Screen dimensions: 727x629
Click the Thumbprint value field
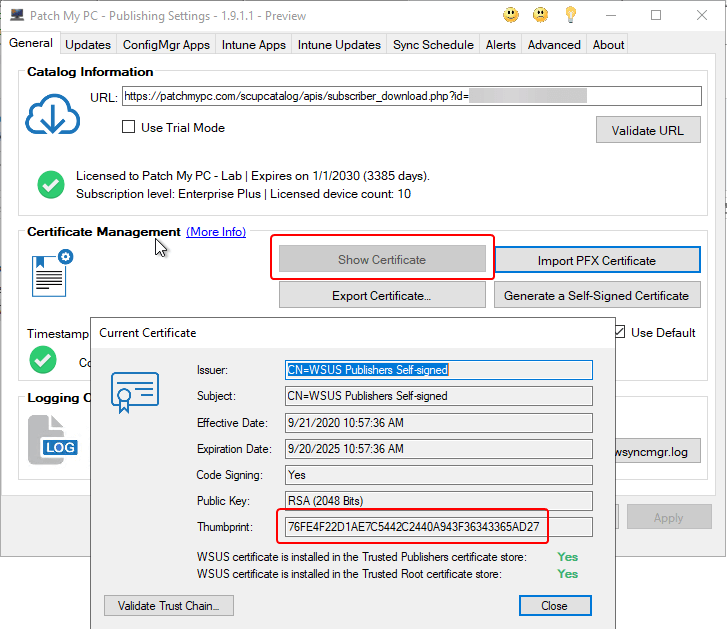point(439,527)
